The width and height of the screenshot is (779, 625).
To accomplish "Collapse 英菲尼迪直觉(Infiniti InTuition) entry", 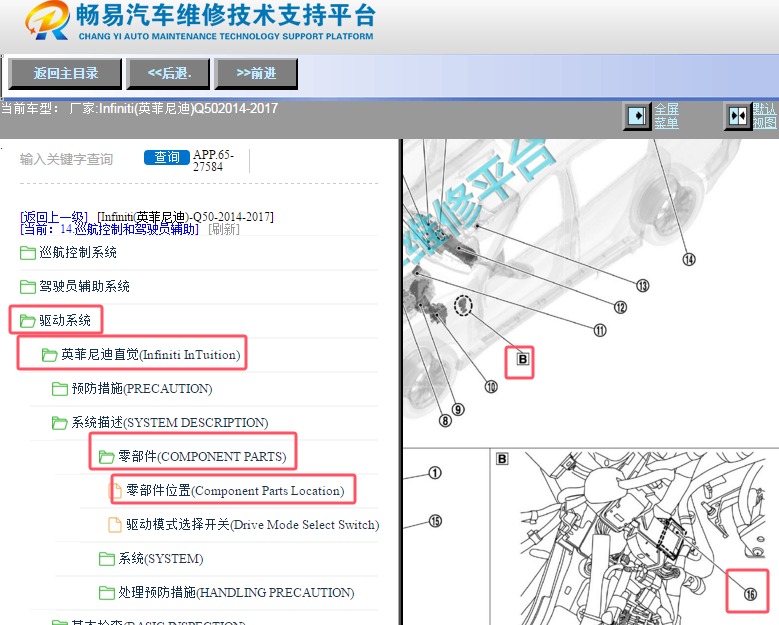I will tap(151, 354).
